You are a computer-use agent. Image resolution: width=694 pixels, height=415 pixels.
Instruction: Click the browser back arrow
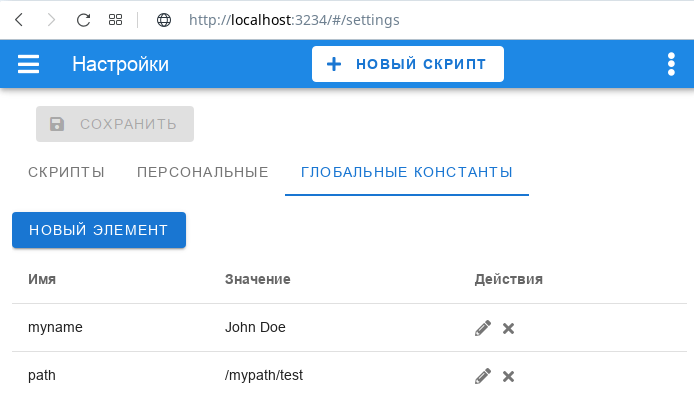click(x=19, y=20)
